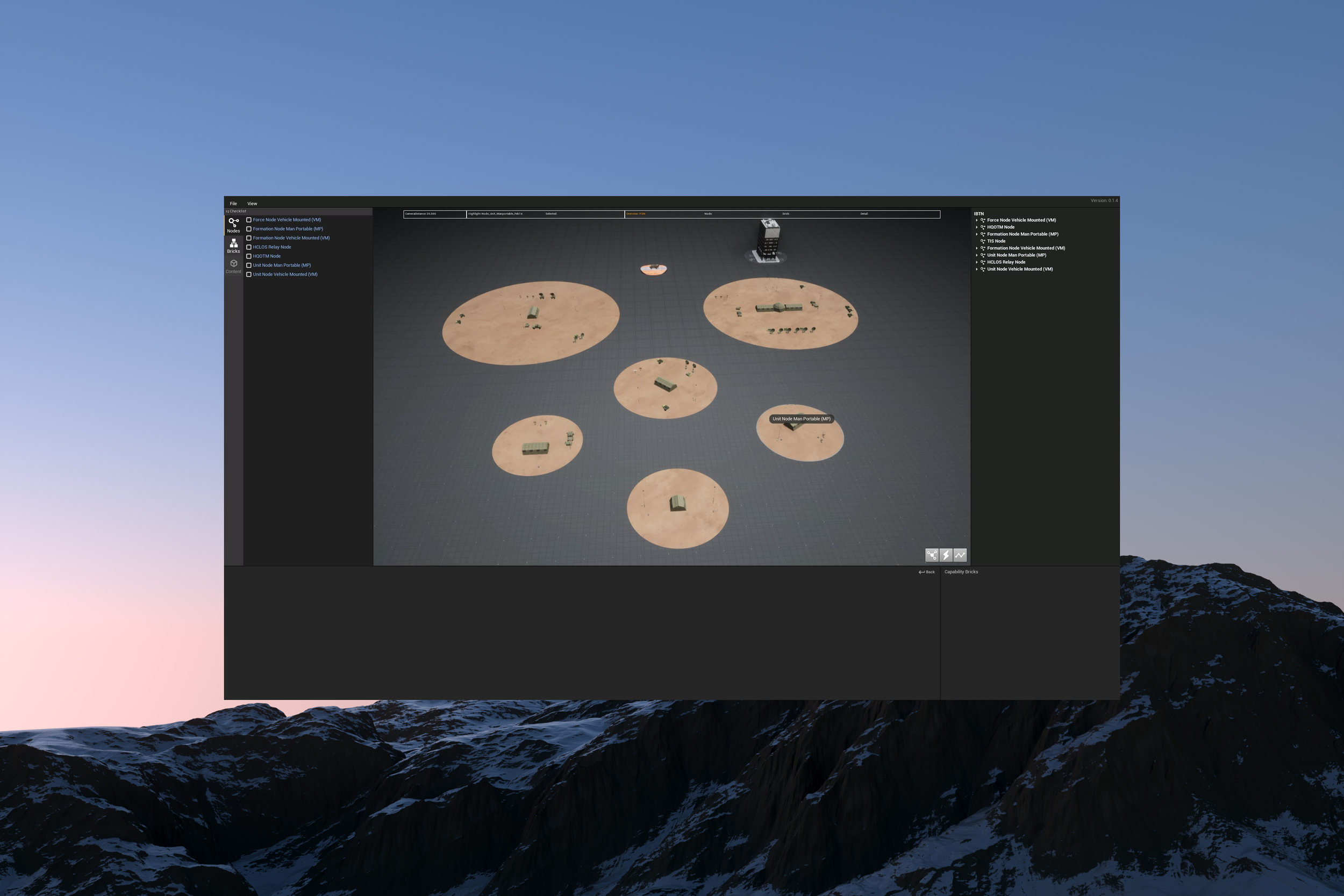Check the Force Node Vehicle Mounted checkbox

click(248, 220)
